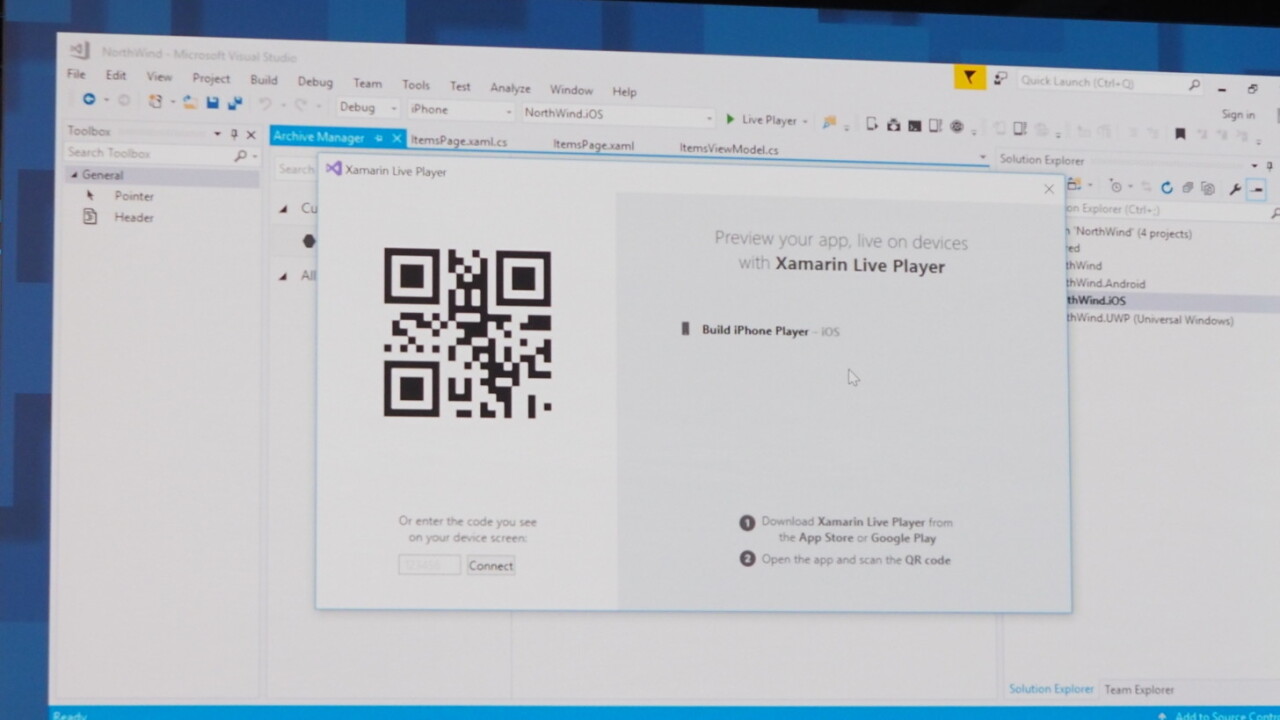Click the bookmark icon in toolbar
Screen dimensions: 1280x720
point(1180,133)
